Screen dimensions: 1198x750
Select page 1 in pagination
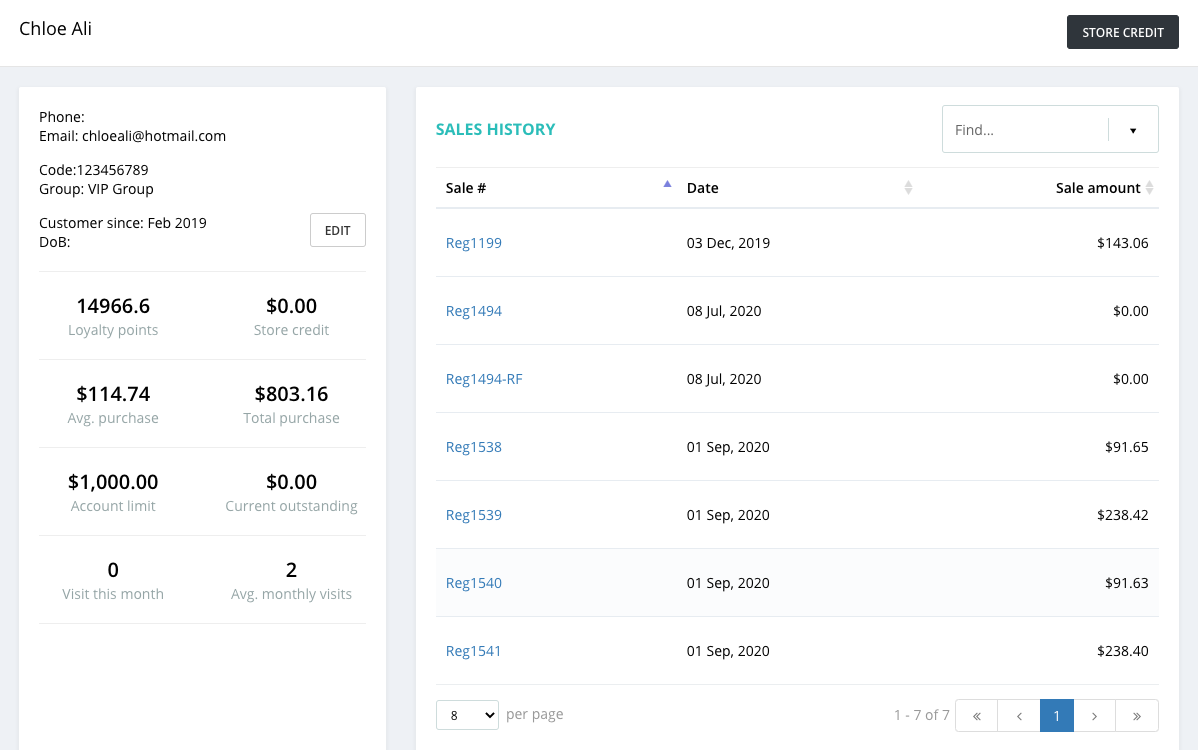coord(1057,716)
